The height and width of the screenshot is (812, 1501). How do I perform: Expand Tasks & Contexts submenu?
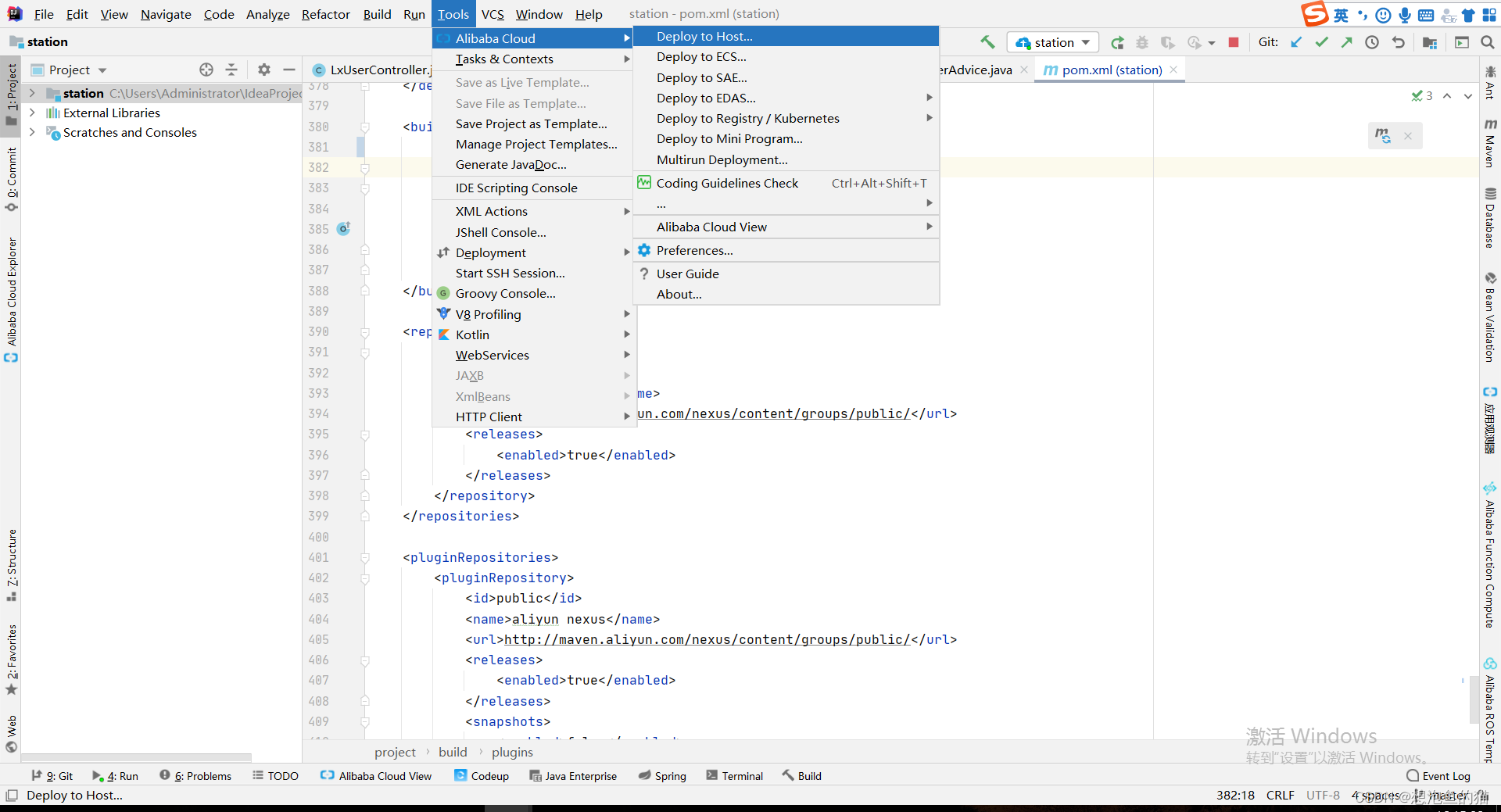(532, 59)
